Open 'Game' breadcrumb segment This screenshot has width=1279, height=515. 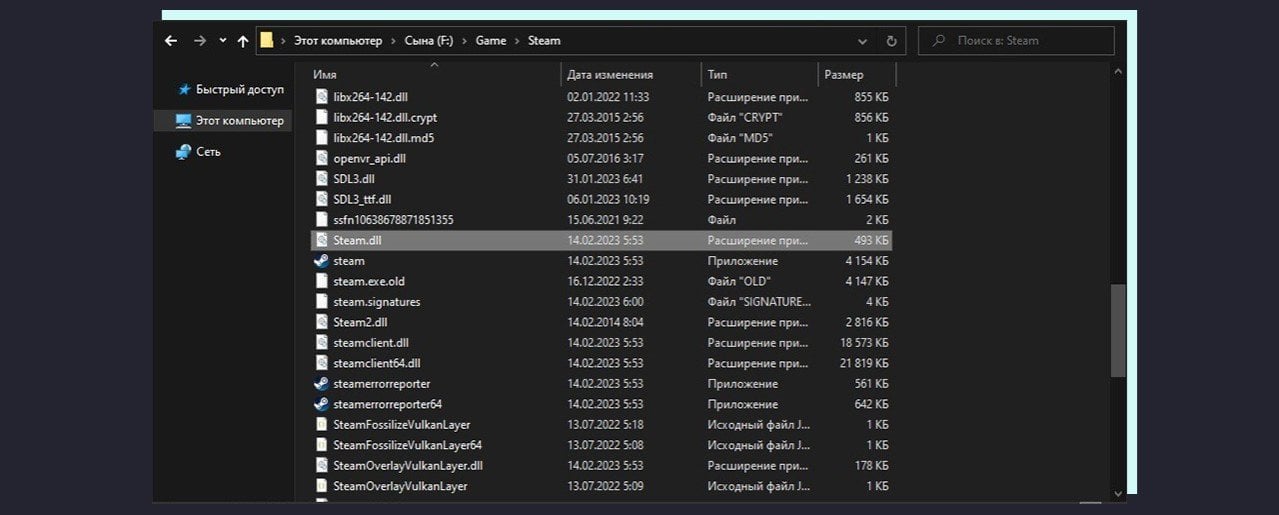pyautogui.click(x=491, y=41)
